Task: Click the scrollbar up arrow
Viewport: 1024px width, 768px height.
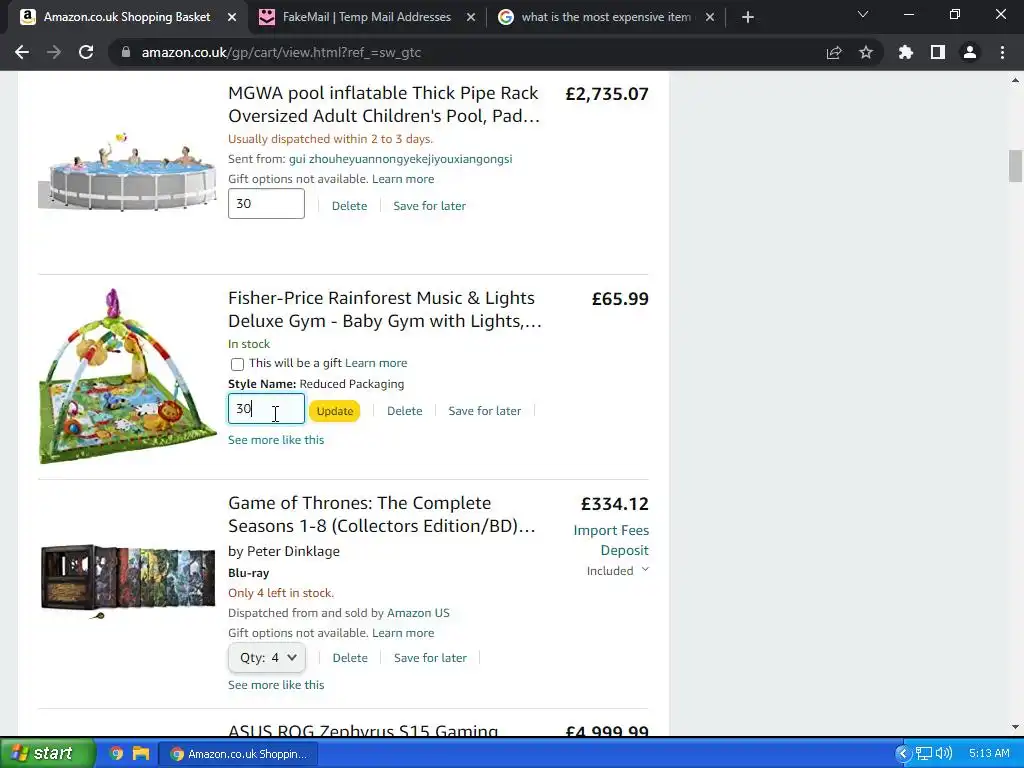Action: point(1015,80)
